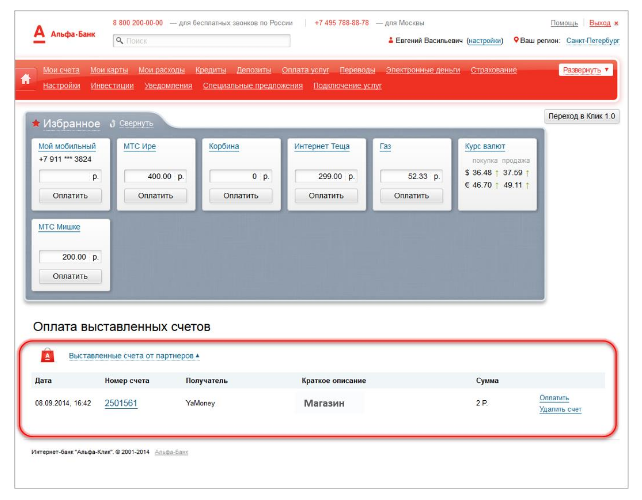The width and height of the screenshot is (642, 500).
Task: Click the red shopping bag partner invoices icon
Action: [47, 355]
